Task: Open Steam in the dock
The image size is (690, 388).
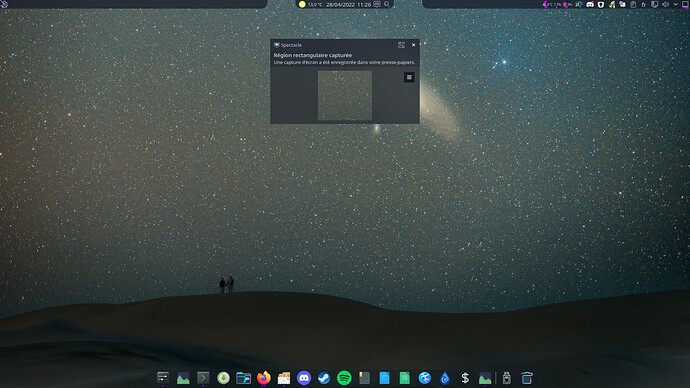Action: point(324,378)
